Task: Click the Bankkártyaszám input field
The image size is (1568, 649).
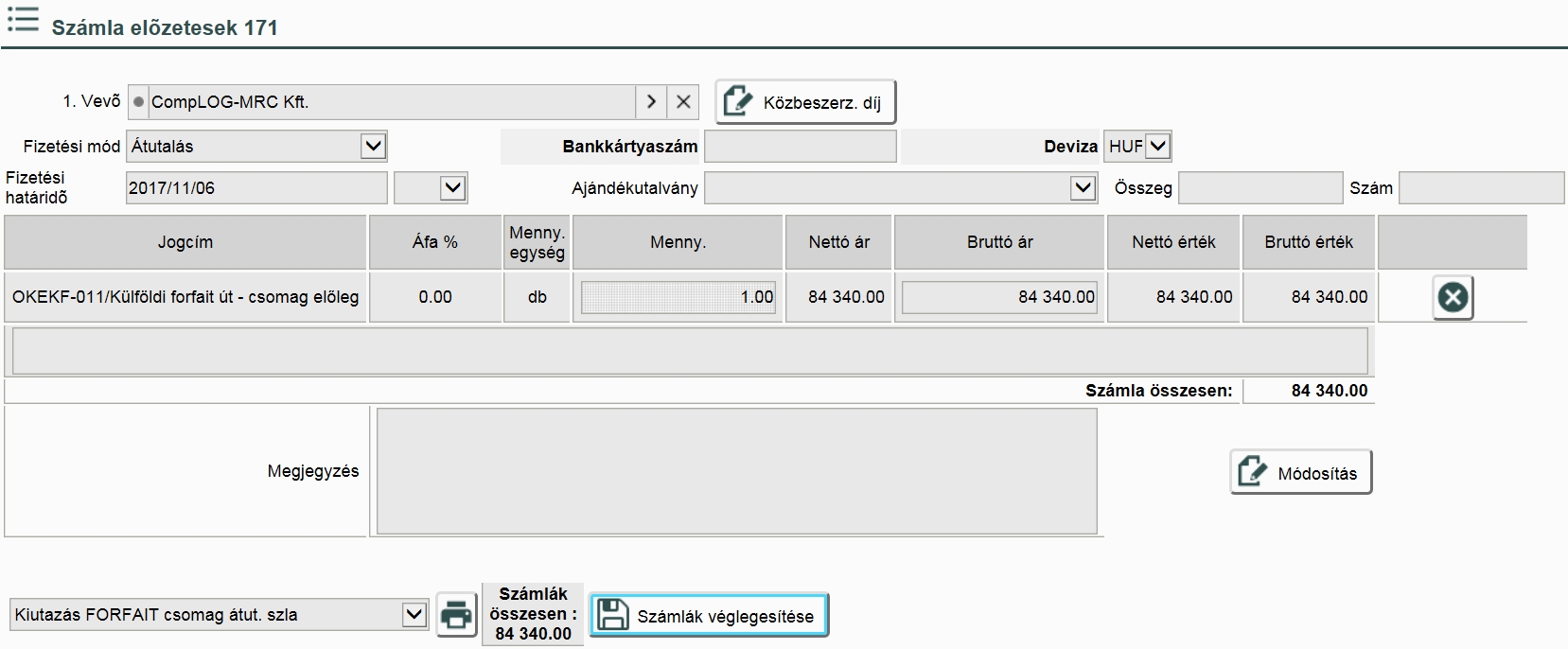Action: point(800,147)
